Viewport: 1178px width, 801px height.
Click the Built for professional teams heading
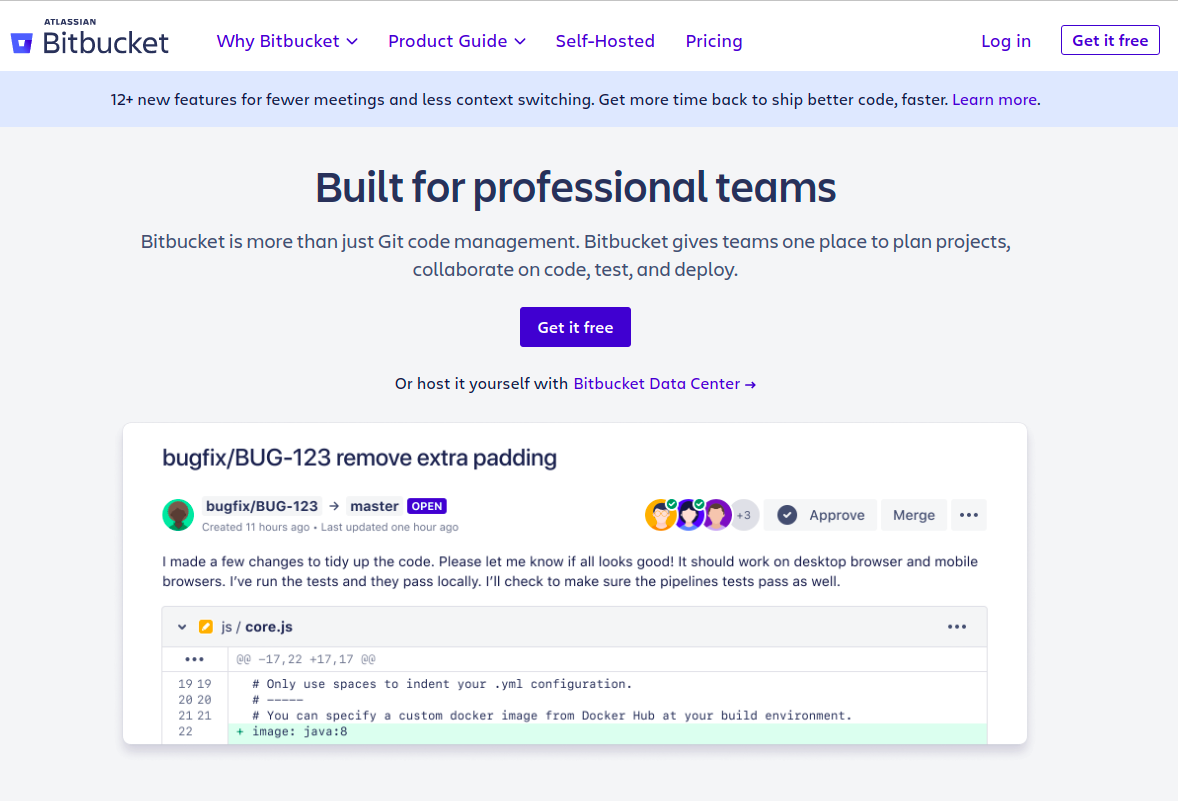(575, 187)
